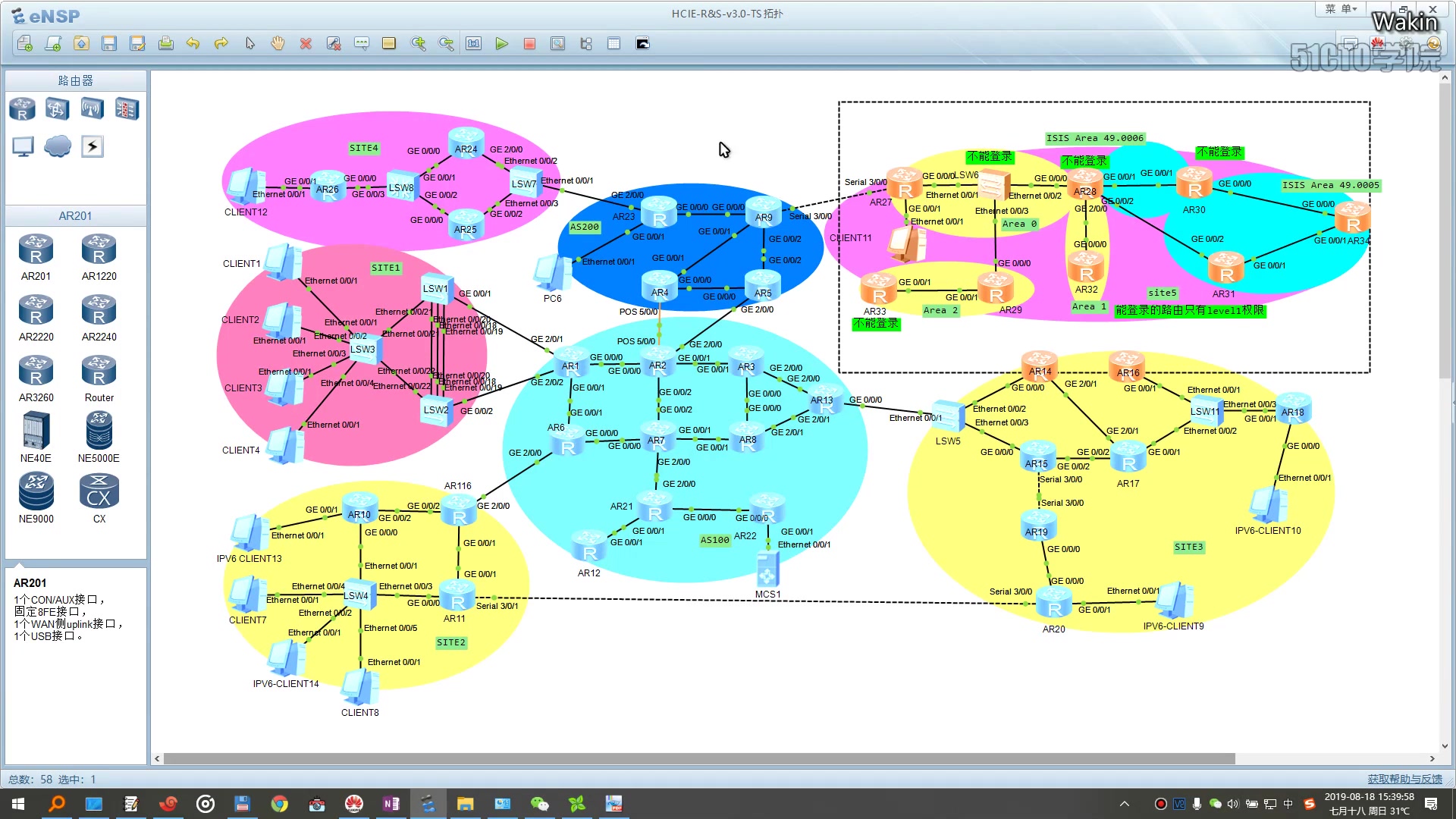Pick the NE9000 router model
The width and height of the screenshot is (1456, 819).
36,498
